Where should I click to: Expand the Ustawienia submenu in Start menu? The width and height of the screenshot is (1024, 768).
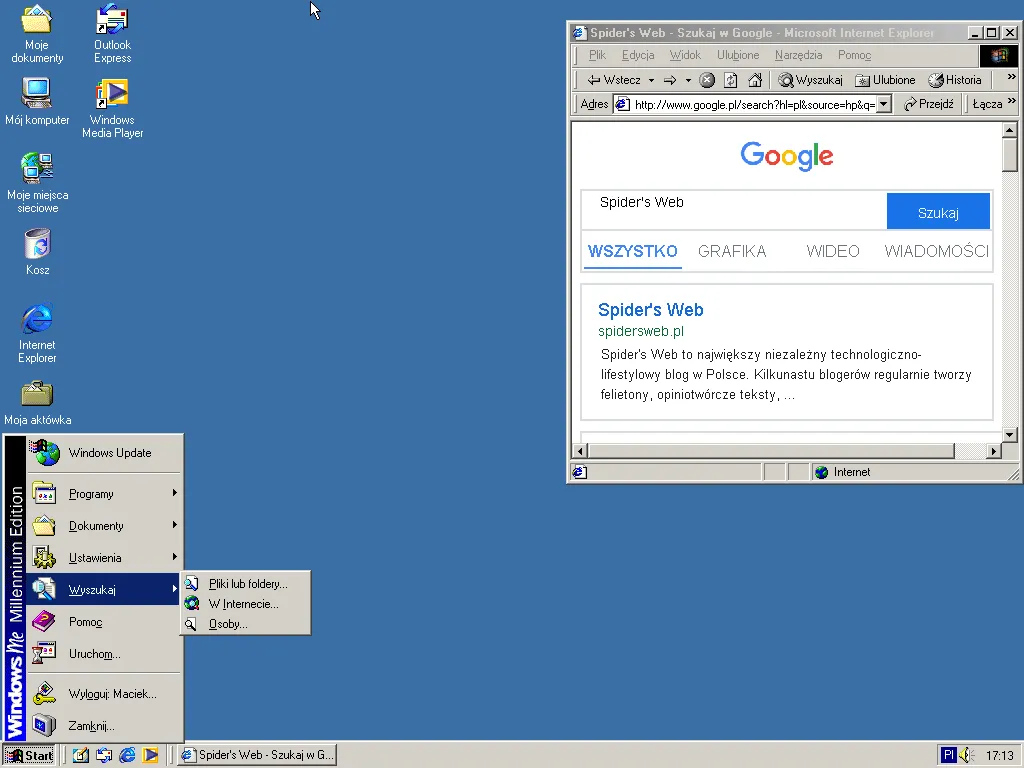coord(104,558)
